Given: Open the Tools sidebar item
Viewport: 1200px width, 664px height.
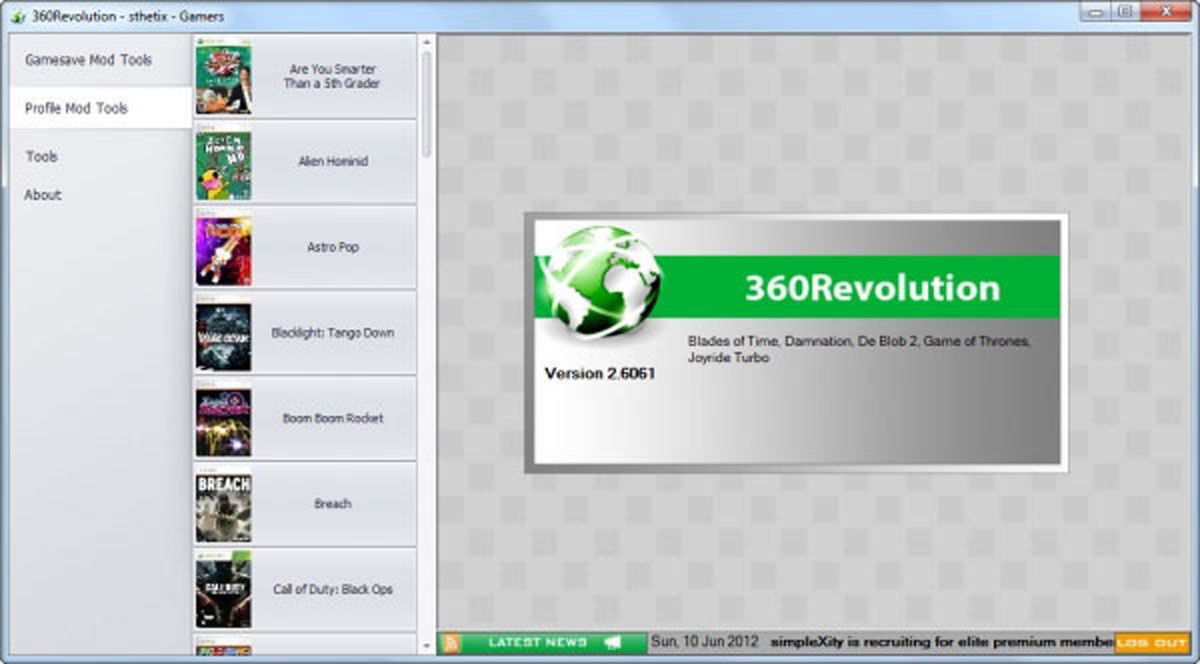Looking at the screenshot, I should (x=42, y=157).
